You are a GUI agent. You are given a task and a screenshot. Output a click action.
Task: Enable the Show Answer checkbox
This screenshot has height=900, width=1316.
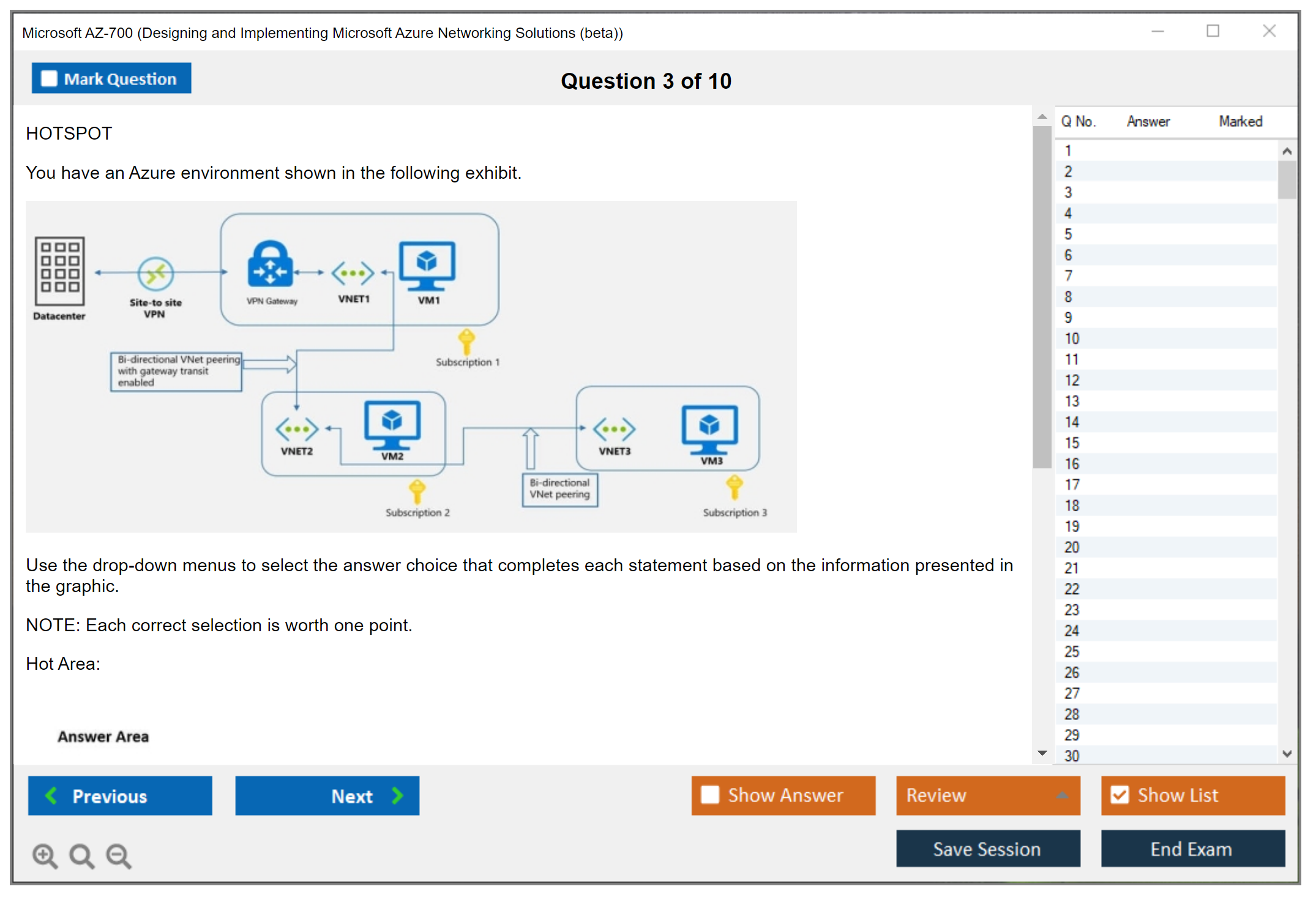point(710,795)
